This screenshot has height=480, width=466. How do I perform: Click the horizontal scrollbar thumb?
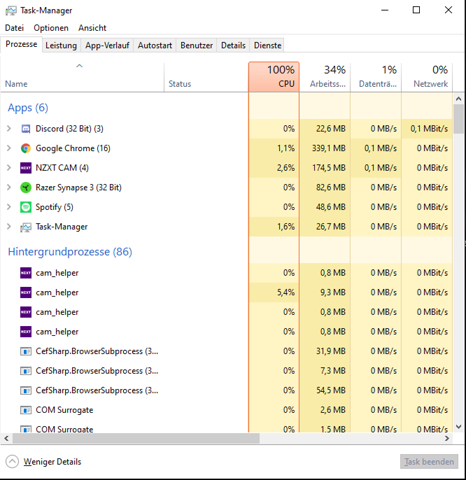[x=136, y=438]
